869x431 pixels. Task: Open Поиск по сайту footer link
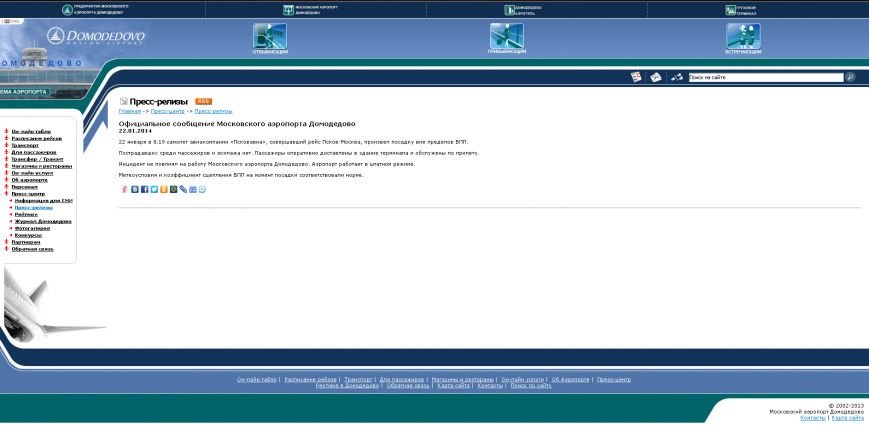click(x=531, y=386)
